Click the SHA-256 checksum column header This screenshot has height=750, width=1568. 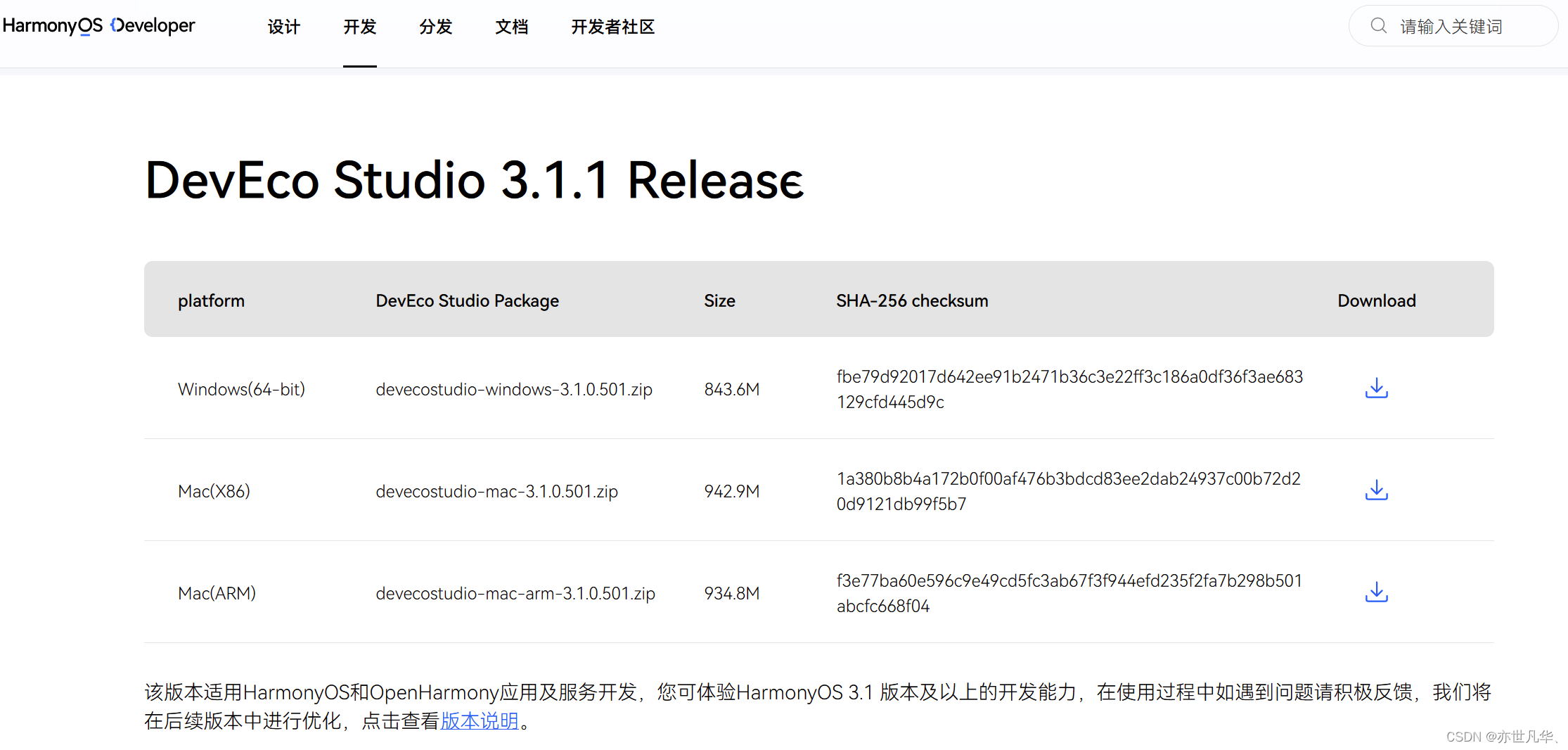click(912, 300)
